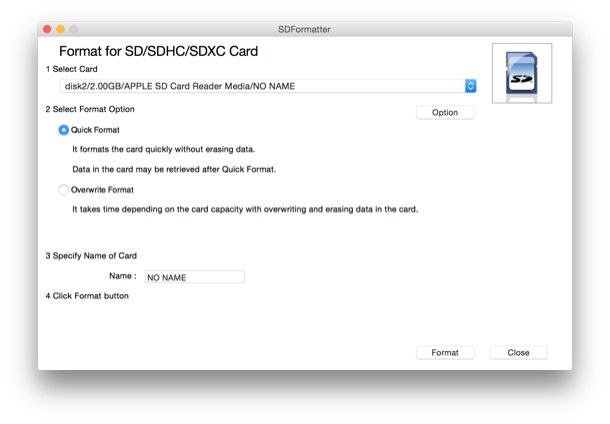Viewport: 610px width, 424px height.
Task: Minimize the window with the yellow button
Action: point(60,29)
